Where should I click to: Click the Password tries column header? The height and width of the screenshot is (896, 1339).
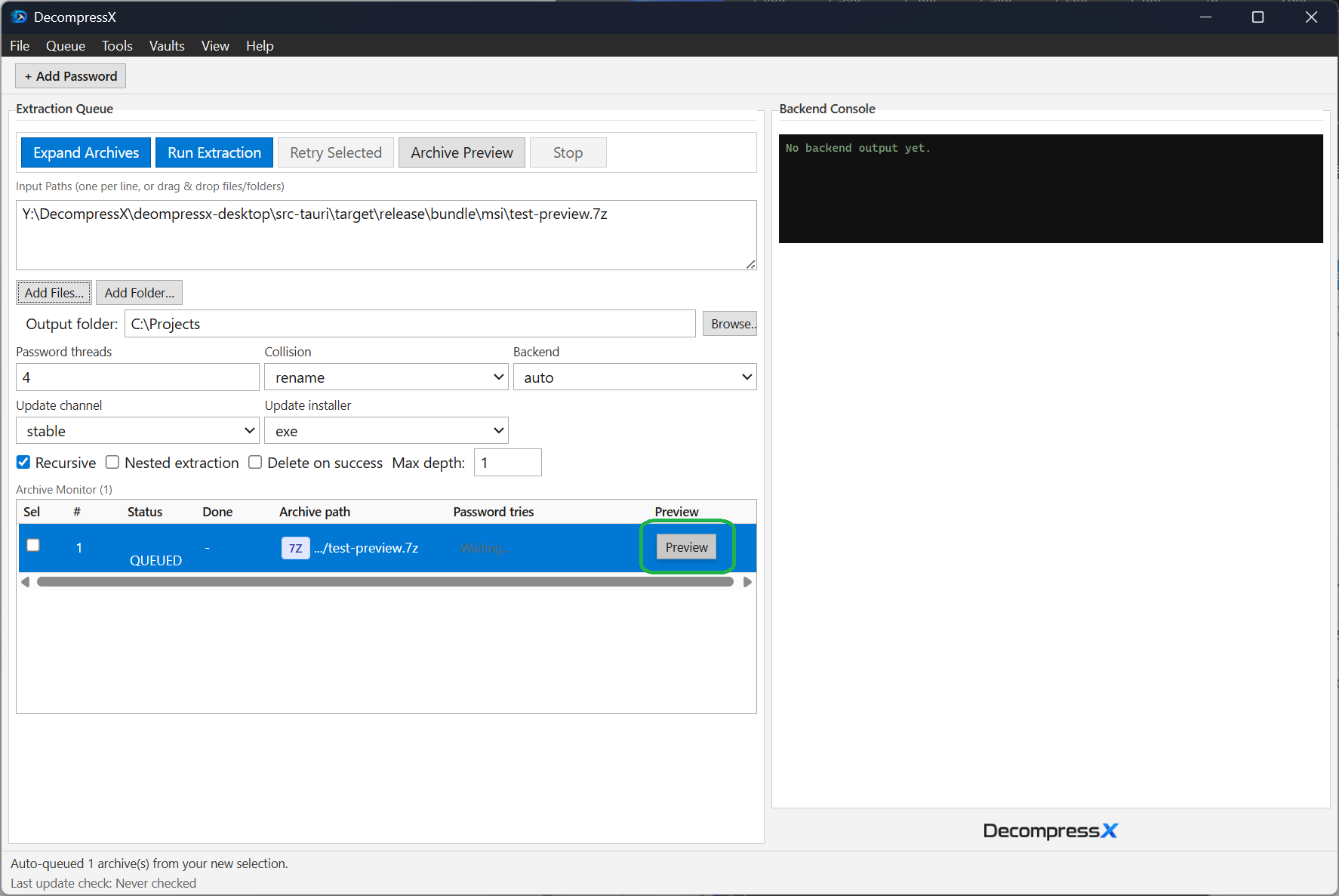pos(494,512)
